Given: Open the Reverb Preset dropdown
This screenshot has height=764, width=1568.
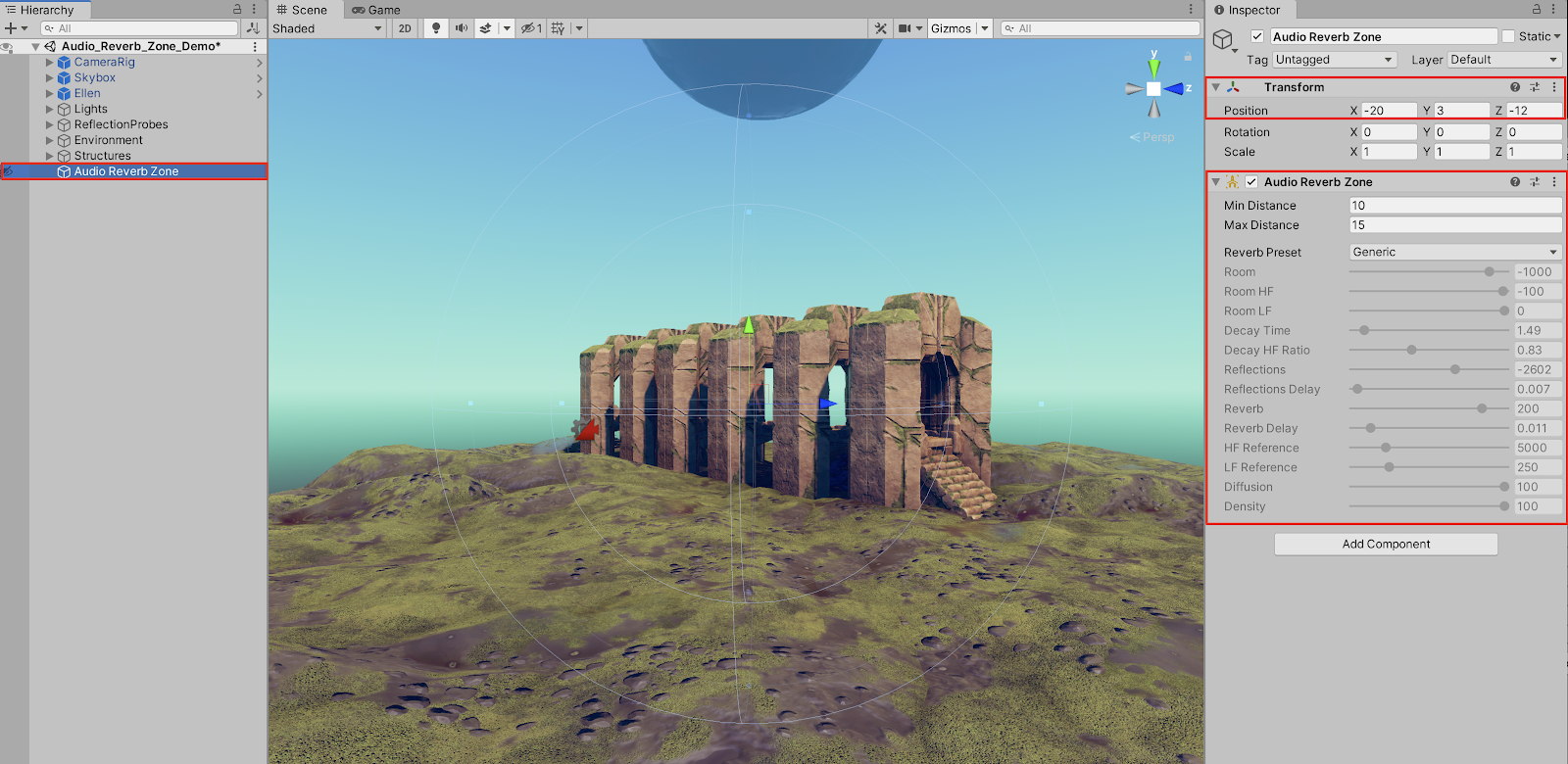Looking at the screenshot, I should [1454, 252].
